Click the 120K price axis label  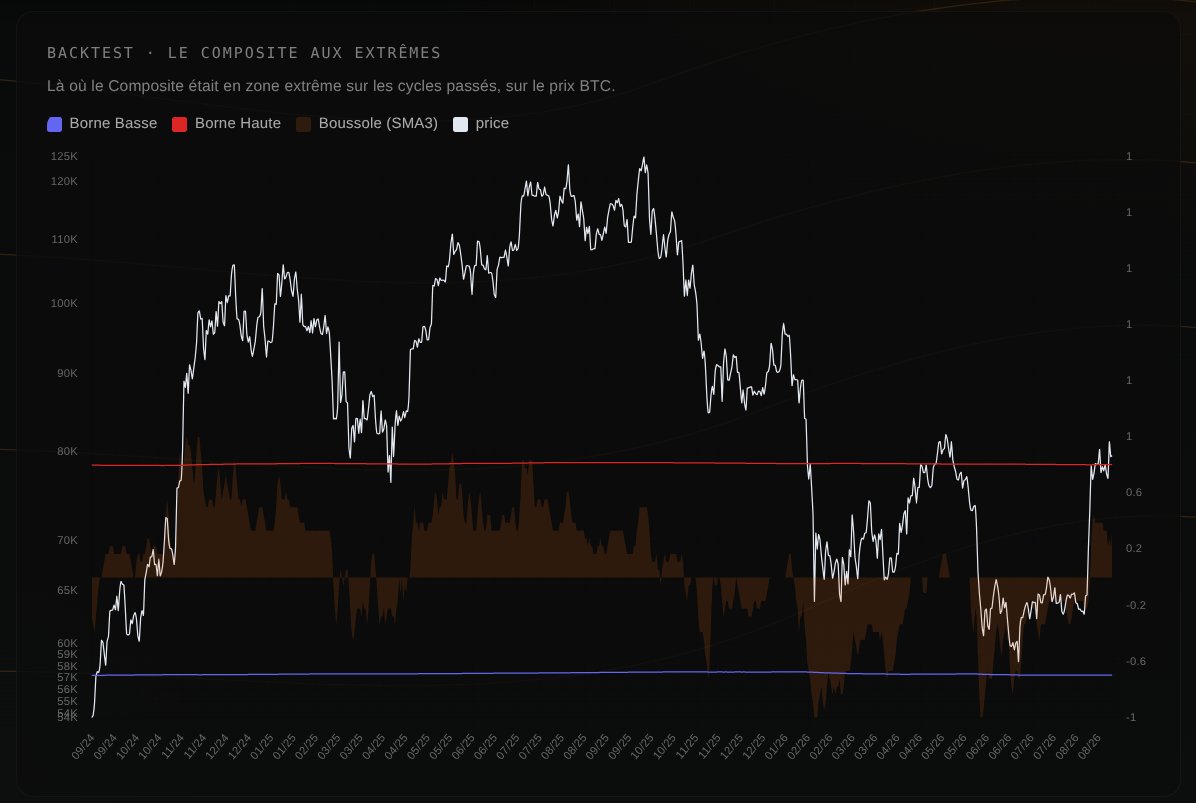pyautogui.click(x=64, y=181)
